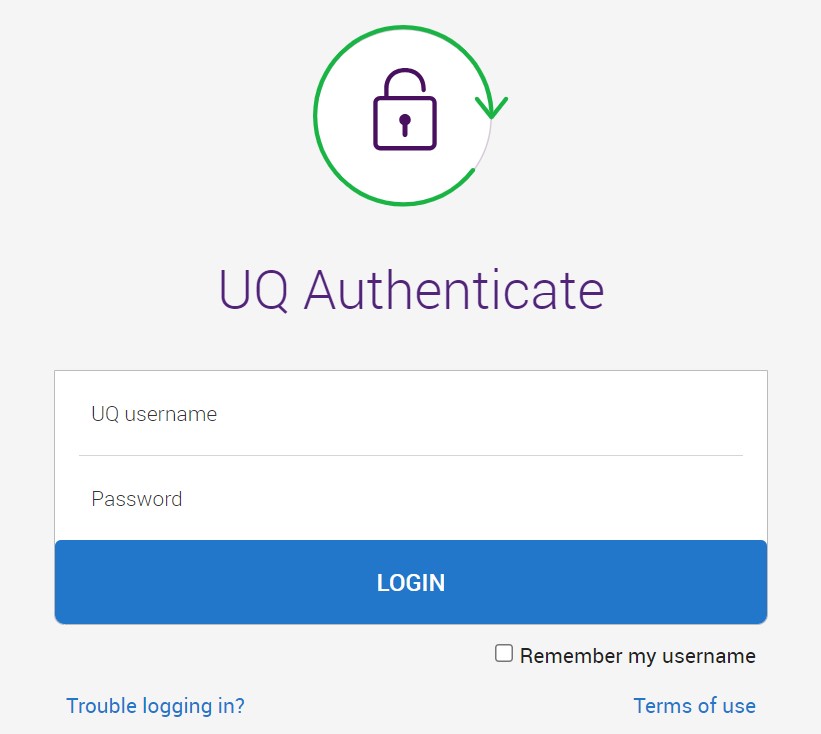Click the white LOGIN text on the button

[x=411, y=583]
